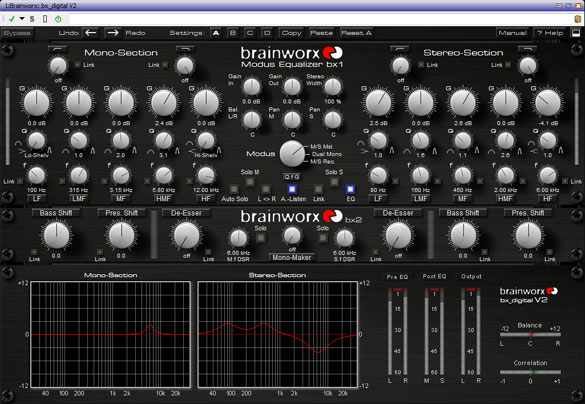
Task: Click the Mono-Section low-cut filter shape button
Action: point(58,49)
